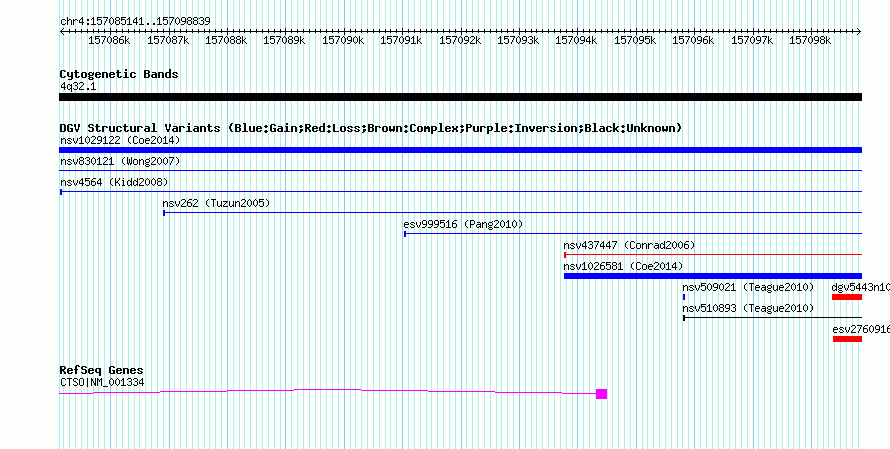Select the blue nsv4564 variant line
This screenshot has width=890, height=449.
(460, 191)
